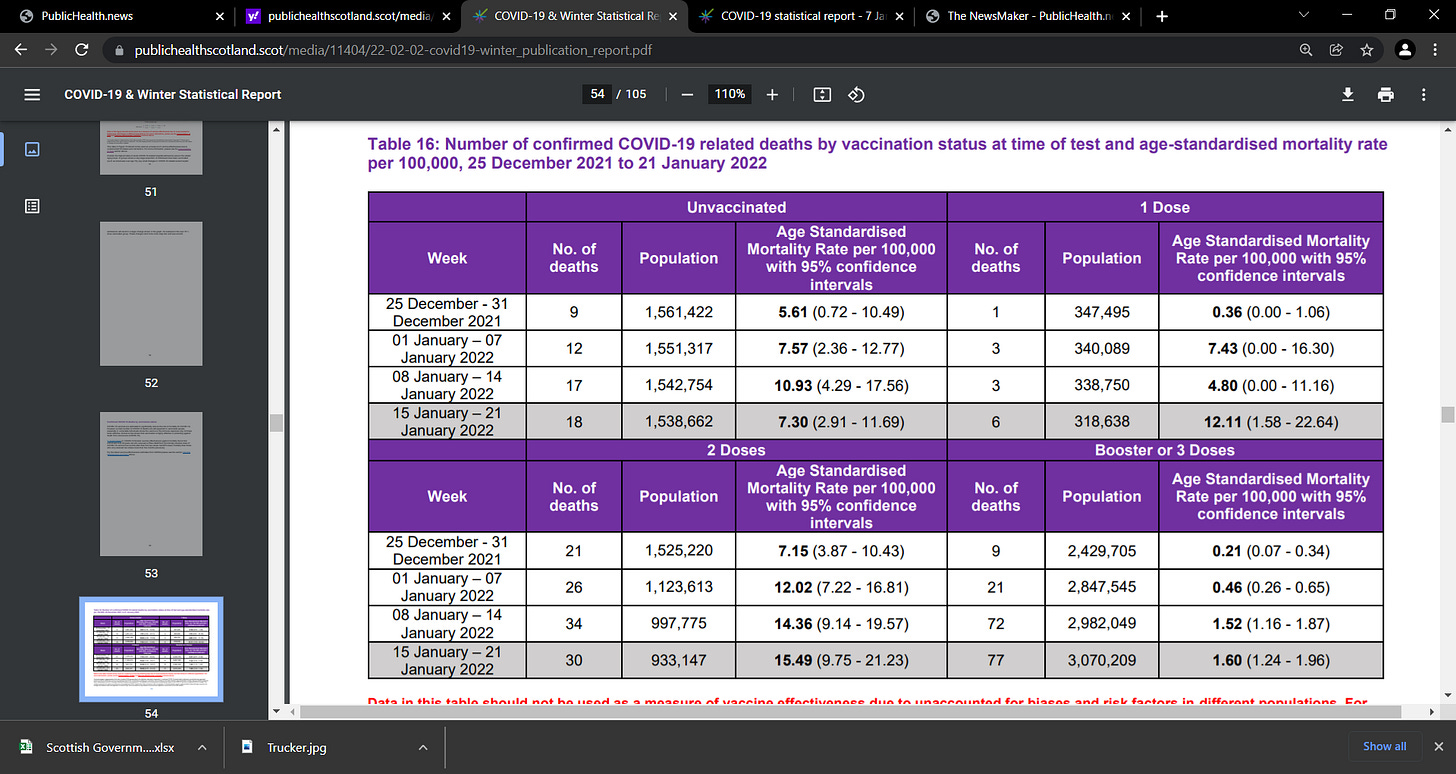Click the browser zoom magnifier icon
1456x774 pixels.
(x=1306, y=49)
